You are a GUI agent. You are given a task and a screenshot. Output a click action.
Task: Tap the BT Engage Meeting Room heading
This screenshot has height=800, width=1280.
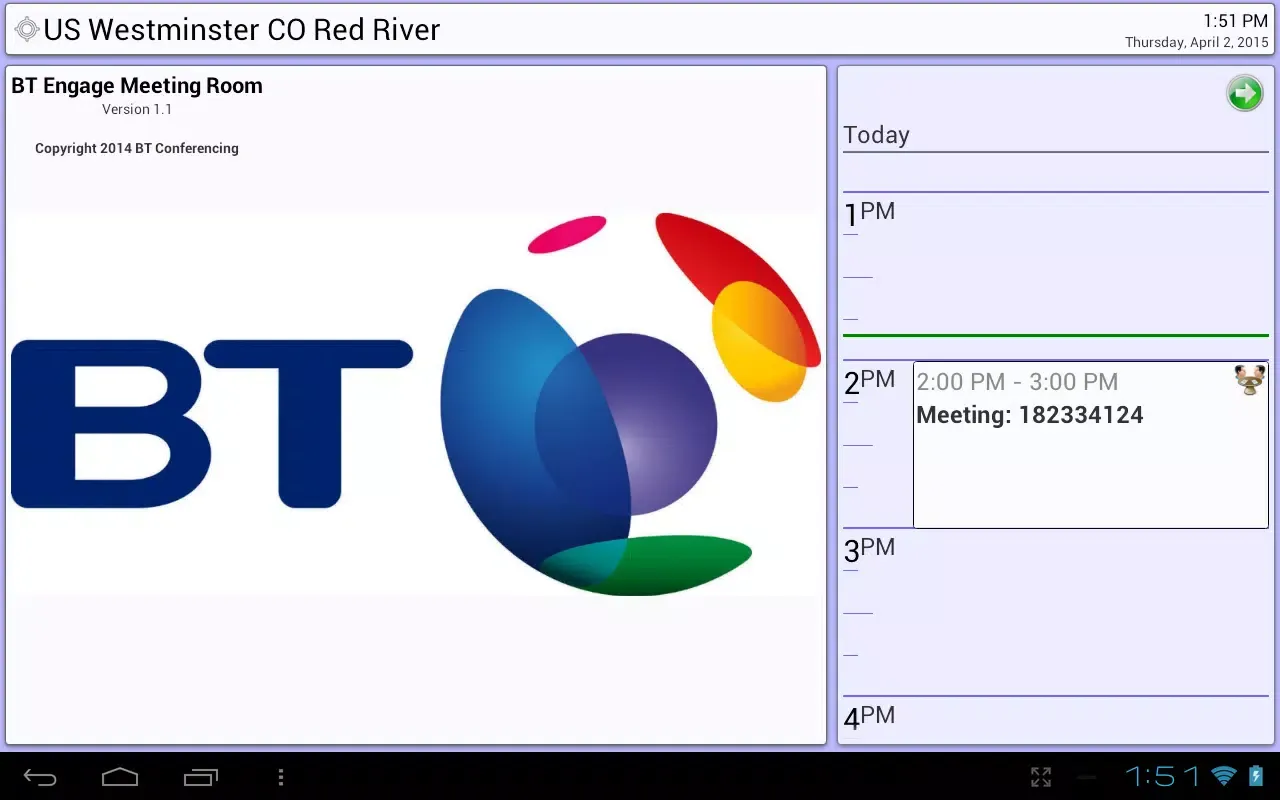[137, 86]
